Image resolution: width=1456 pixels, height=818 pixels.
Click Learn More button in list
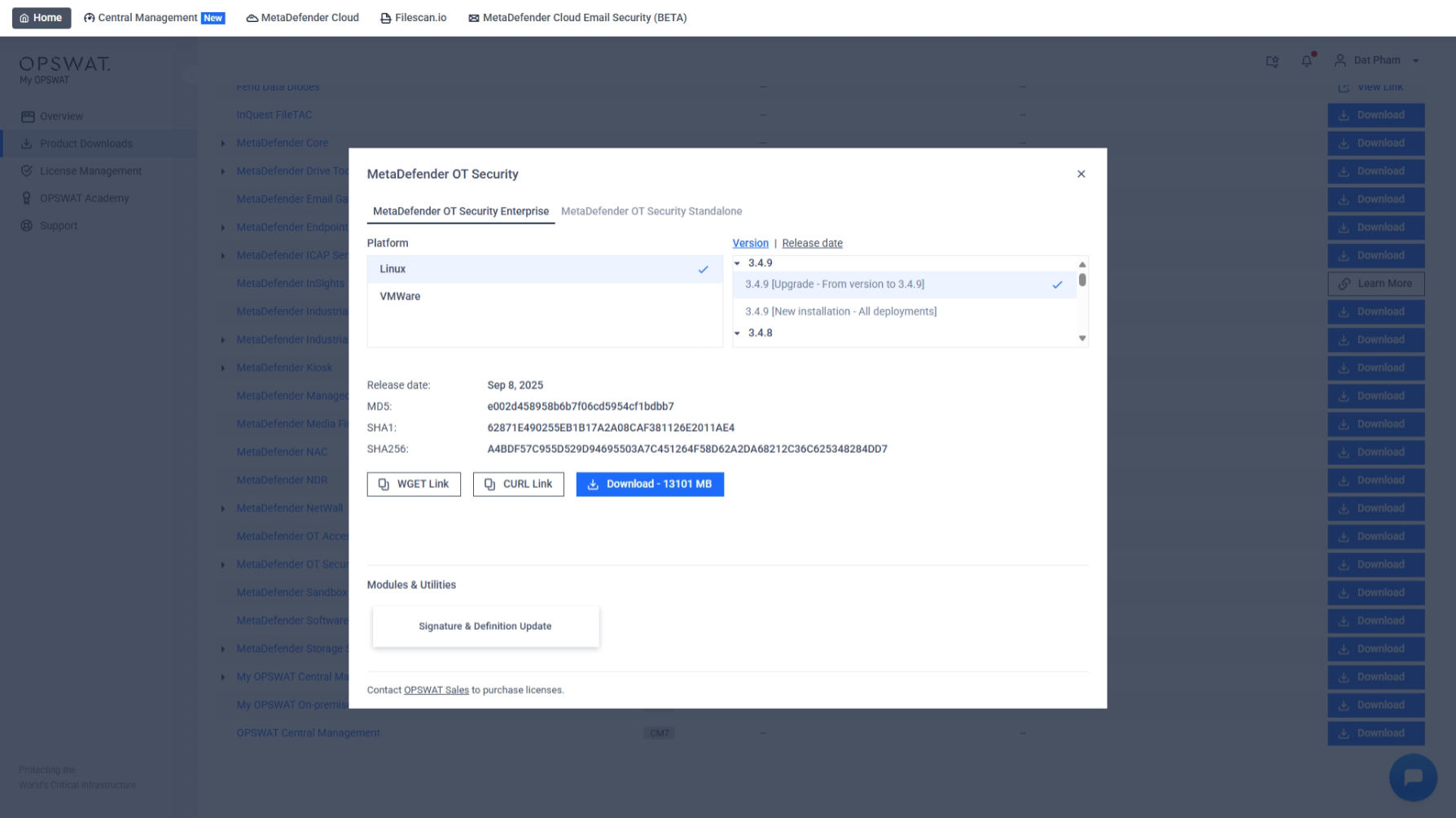[x=1375, y=284]
